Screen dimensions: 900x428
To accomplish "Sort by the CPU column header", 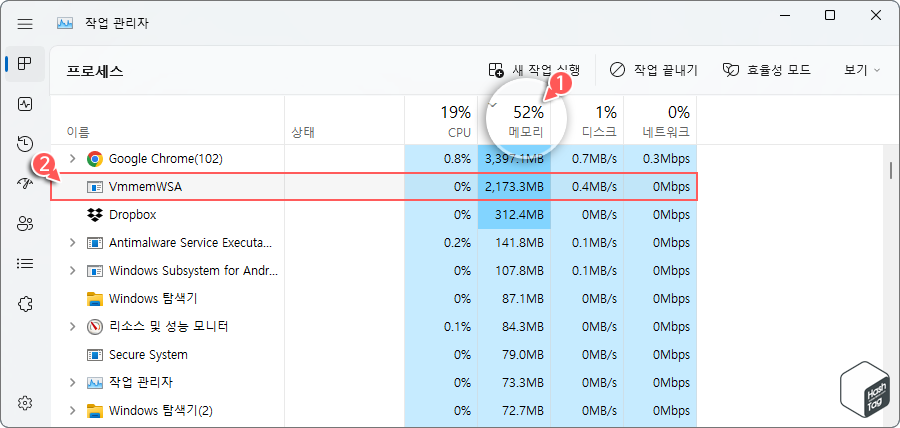I will 441,120.
